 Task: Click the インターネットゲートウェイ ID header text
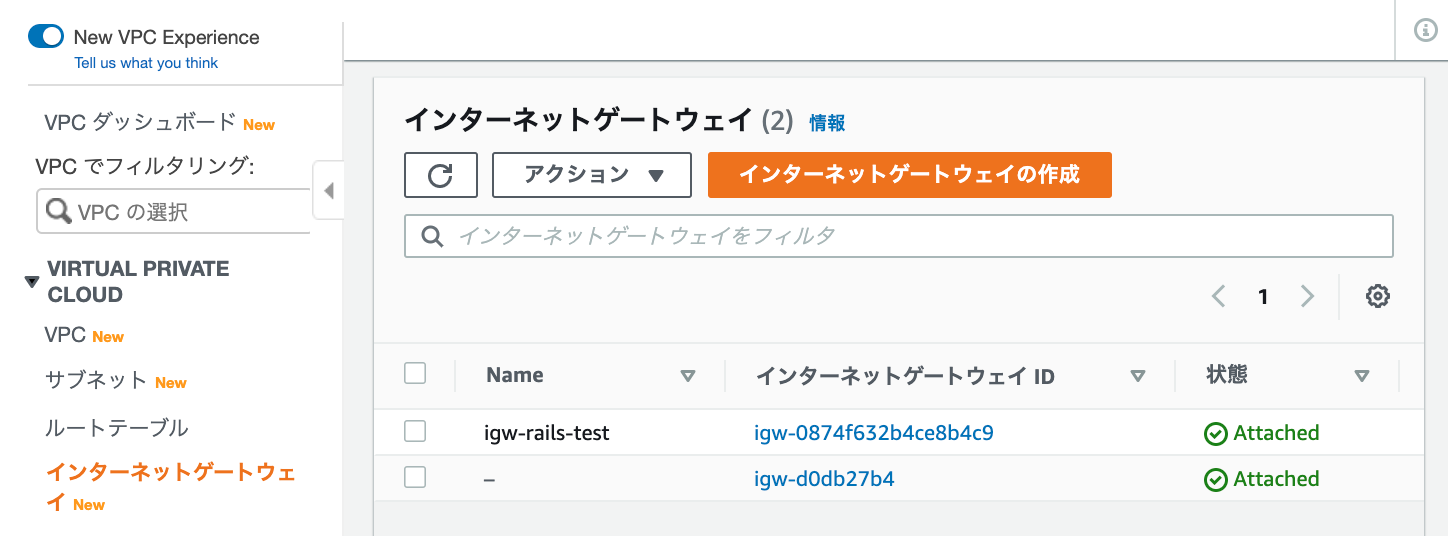[x=905, y=376]
